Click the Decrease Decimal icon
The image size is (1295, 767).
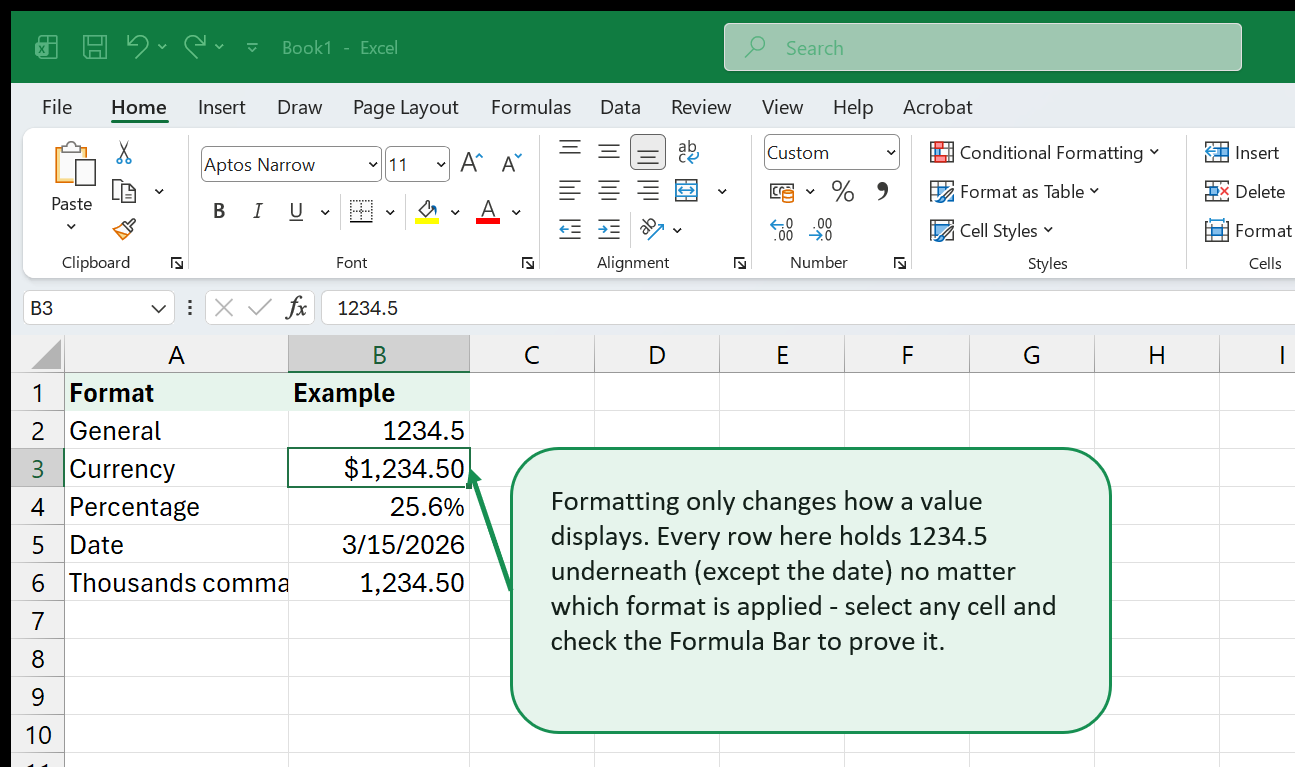pyautogui.click(x=820, y=230)
